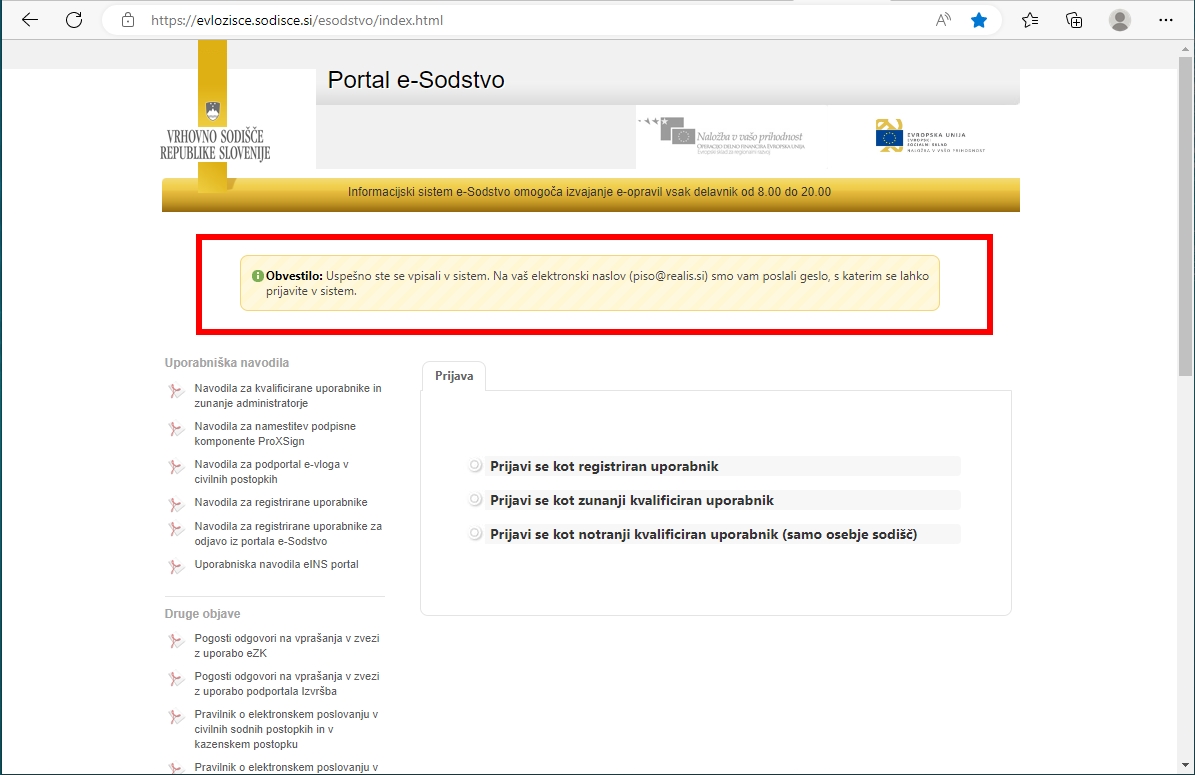The height and width of the screenshot is (775, 1195).
Task: Click the padlock site info icon
Action: click(x=127, y=20)
